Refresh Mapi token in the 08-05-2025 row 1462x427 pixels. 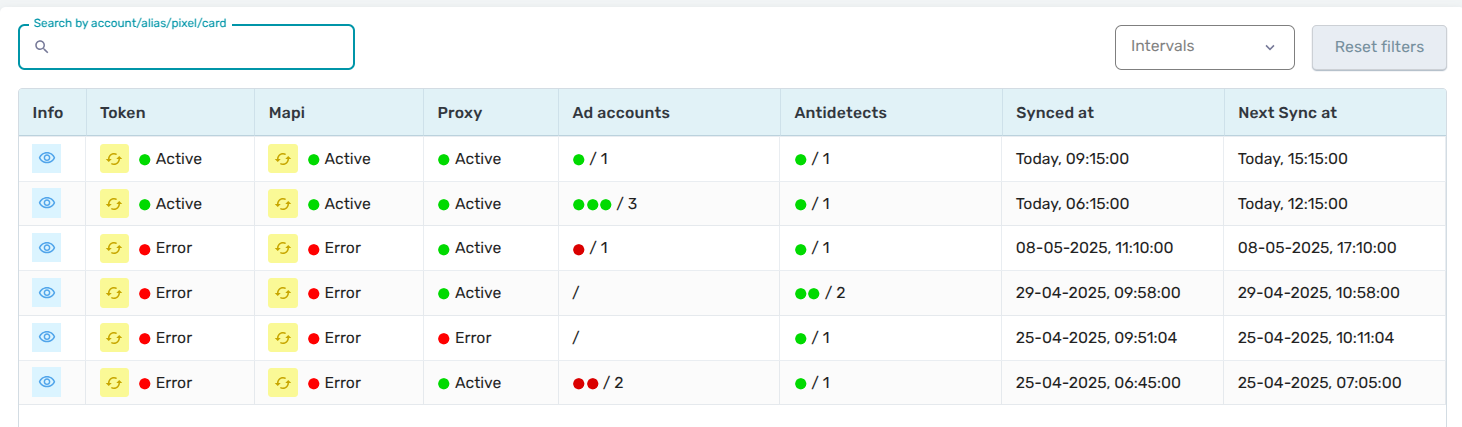point(283,248)
